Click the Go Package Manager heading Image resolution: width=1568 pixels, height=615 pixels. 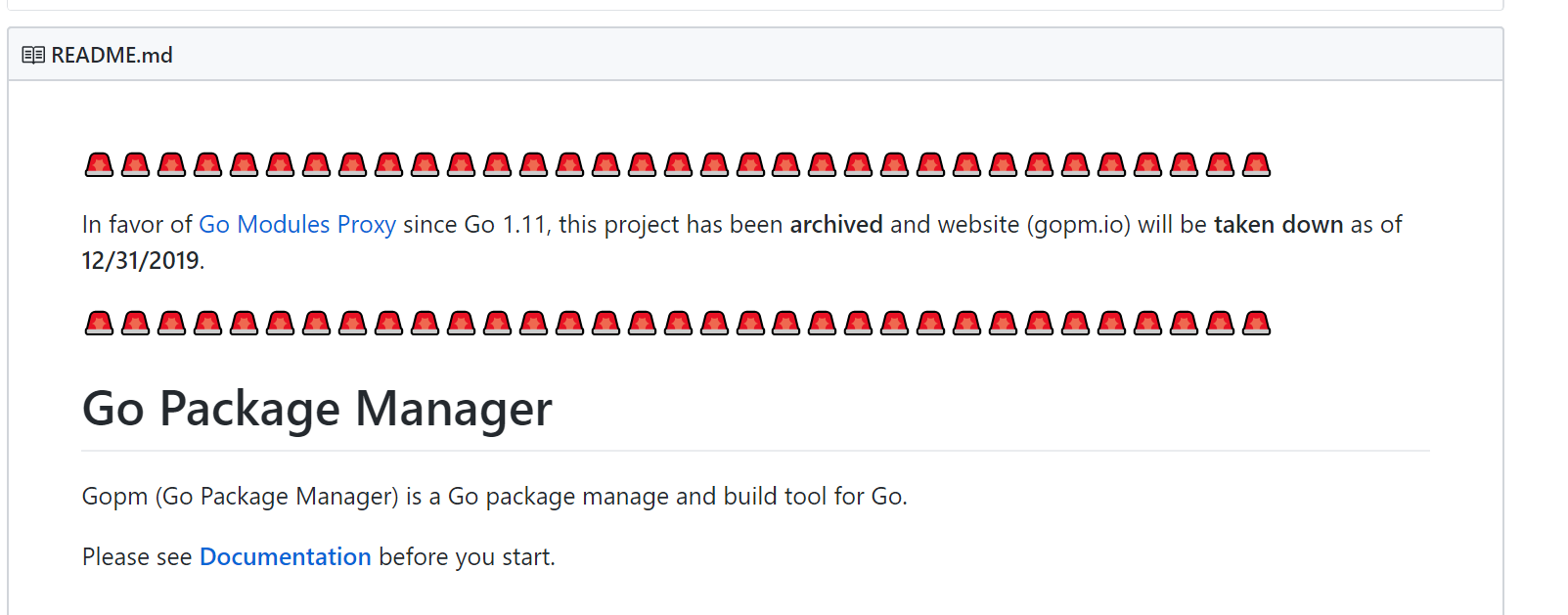coord(317,409)
